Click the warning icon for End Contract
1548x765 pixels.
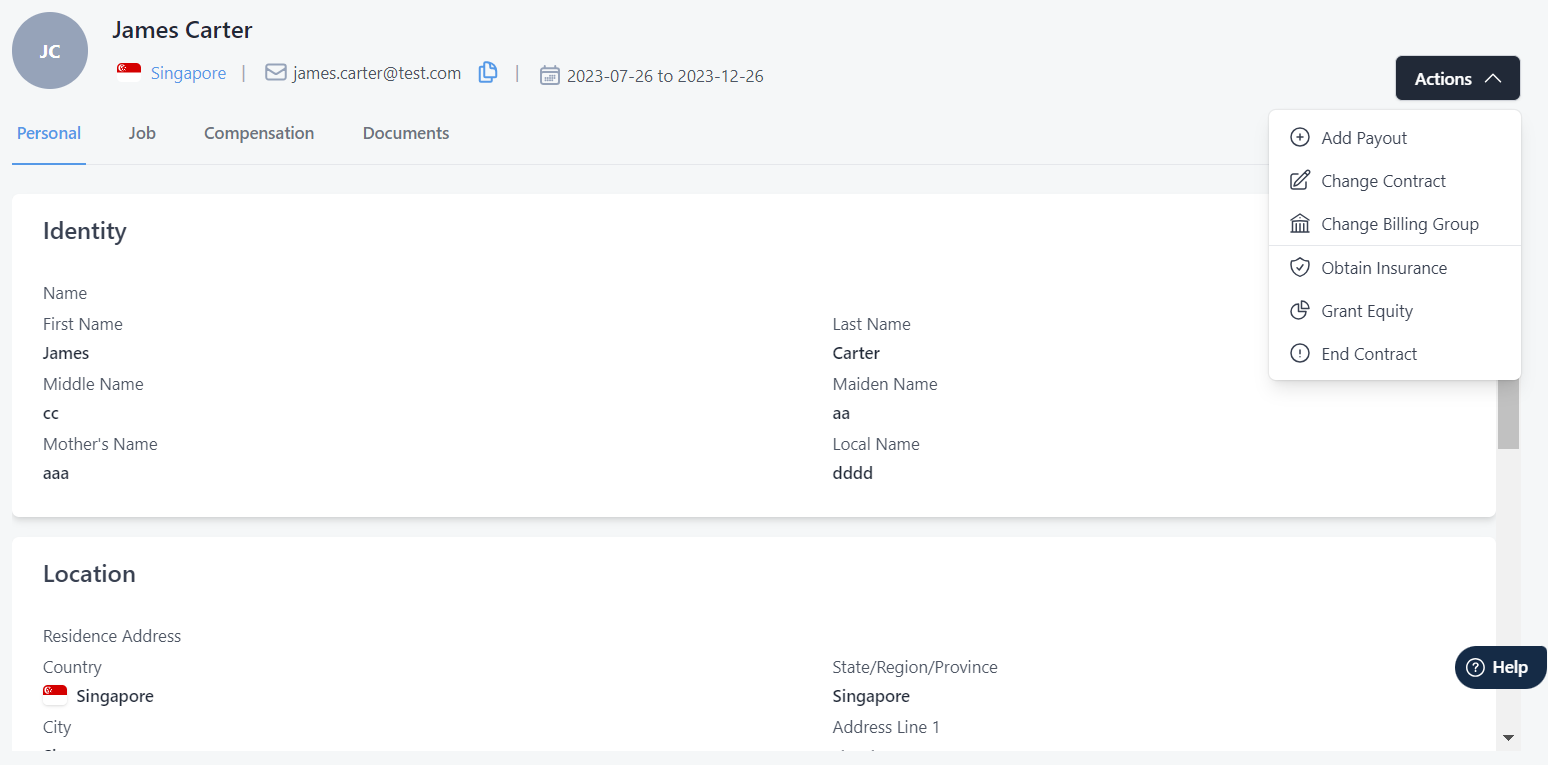1299,354
